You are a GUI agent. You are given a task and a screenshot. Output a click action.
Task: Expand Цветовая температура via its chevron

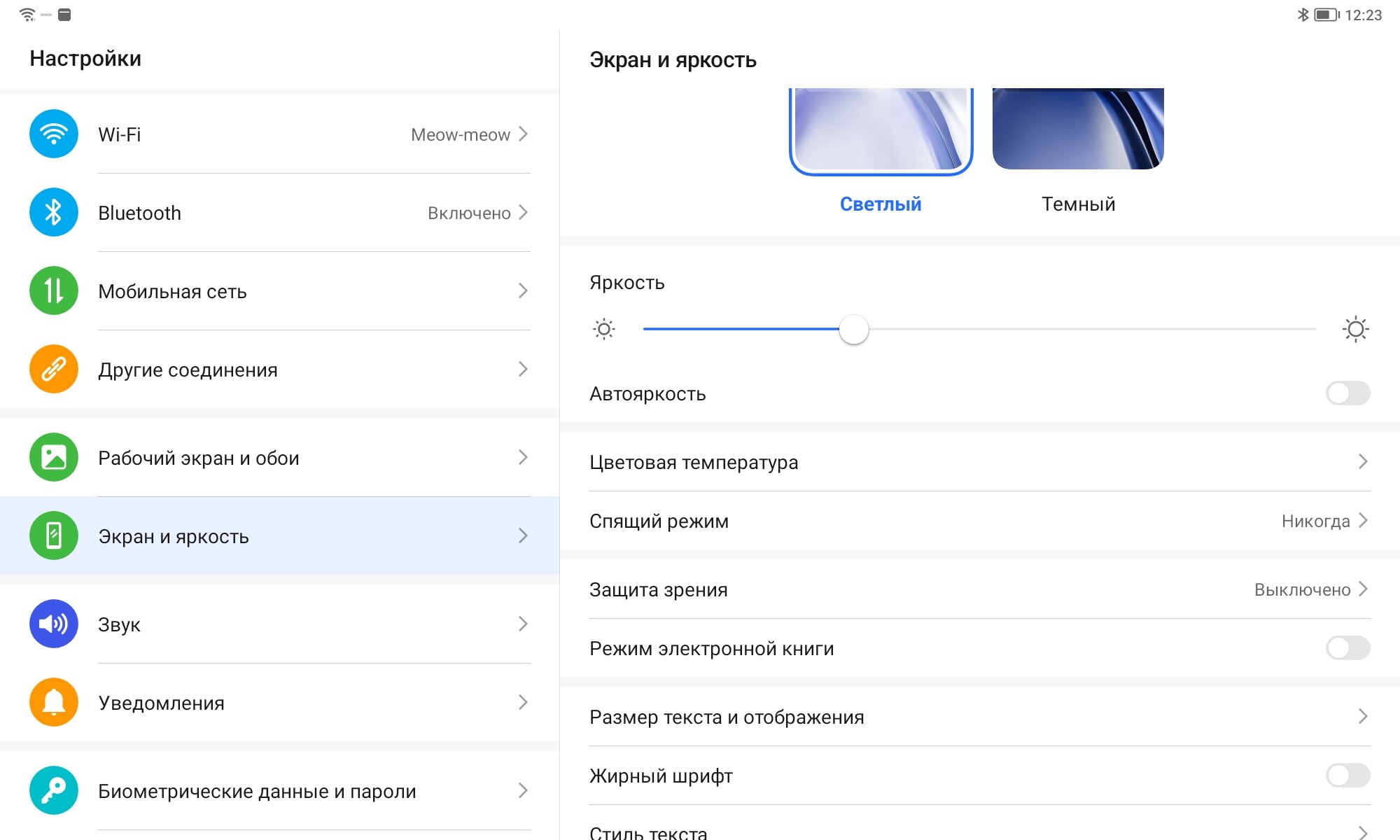(x=1362, y=462)
